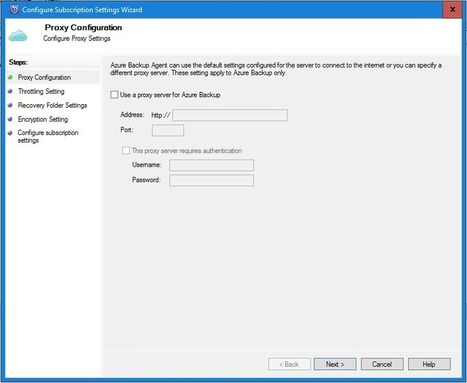This screenshot has height=383, width=467.
Task: Select Throttling Setting step
Action: point(41,91)
